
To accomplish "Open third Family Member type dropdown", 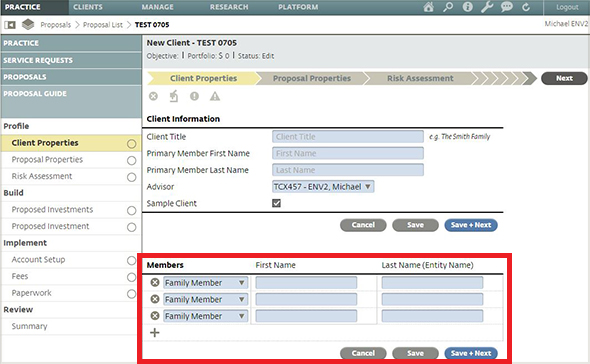I will click(x=205, y=316).
